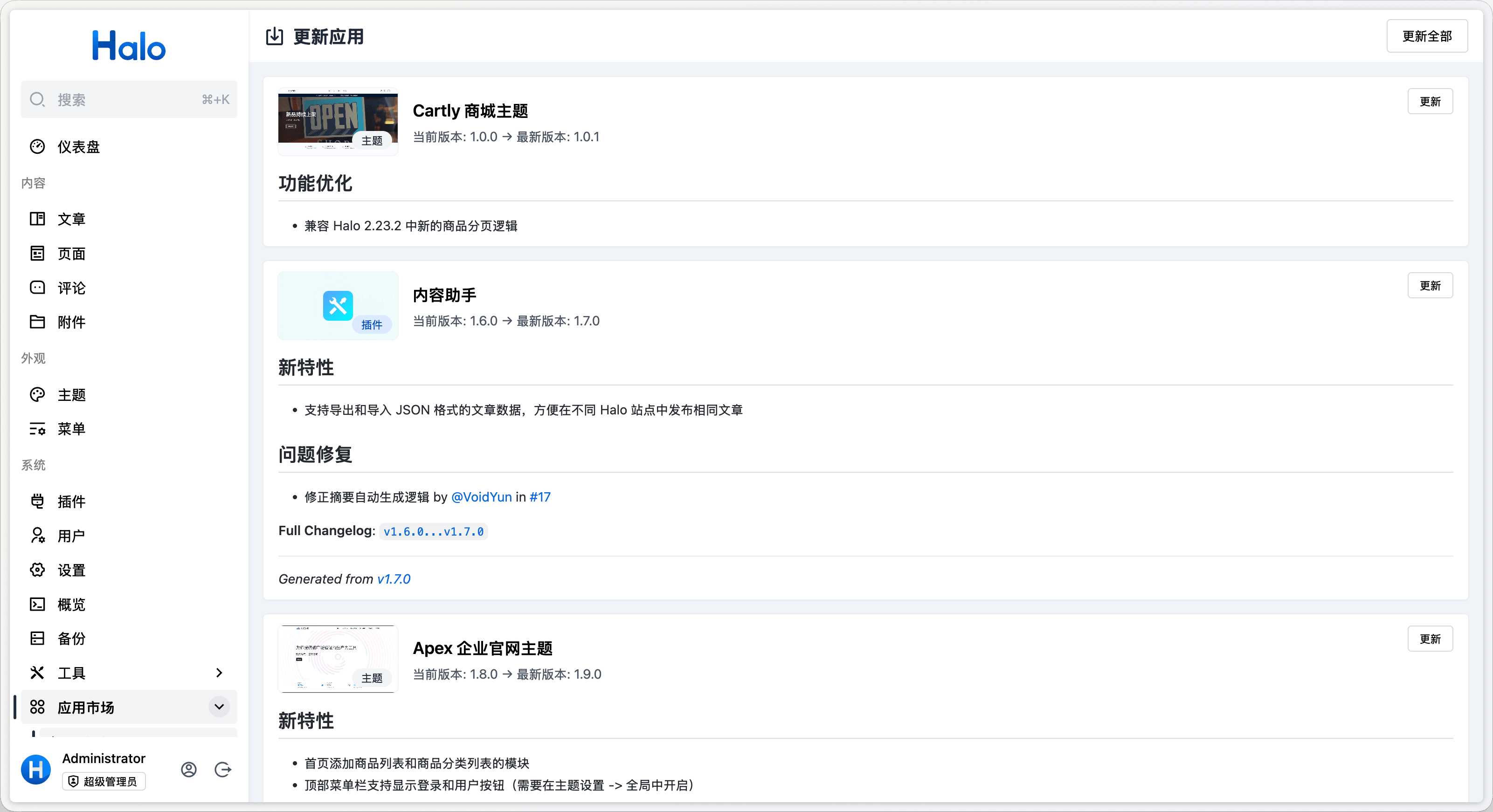
Task: Click the Settings gear icon
Action: pyautogui.click(x=37, y=570)
